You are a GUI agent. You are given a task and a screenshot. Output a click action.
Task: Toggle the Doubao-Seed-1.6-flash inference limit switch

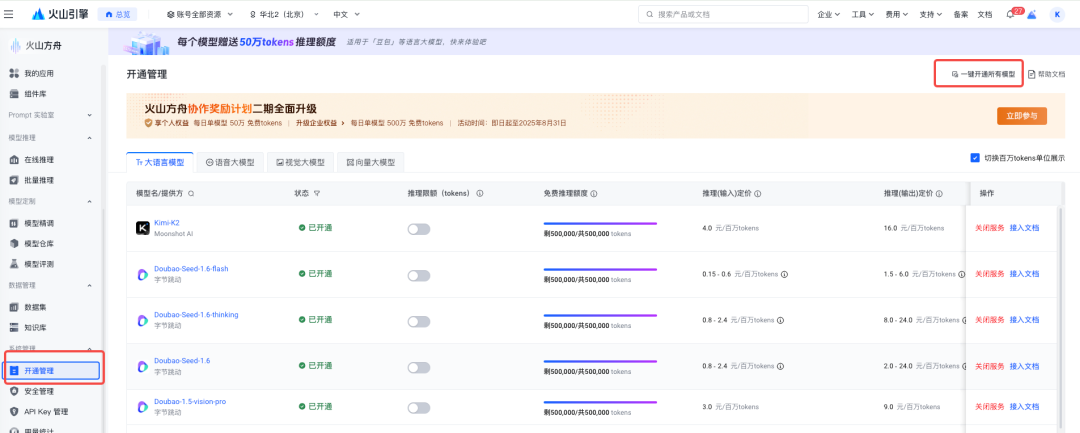click(x=419, y=275)
